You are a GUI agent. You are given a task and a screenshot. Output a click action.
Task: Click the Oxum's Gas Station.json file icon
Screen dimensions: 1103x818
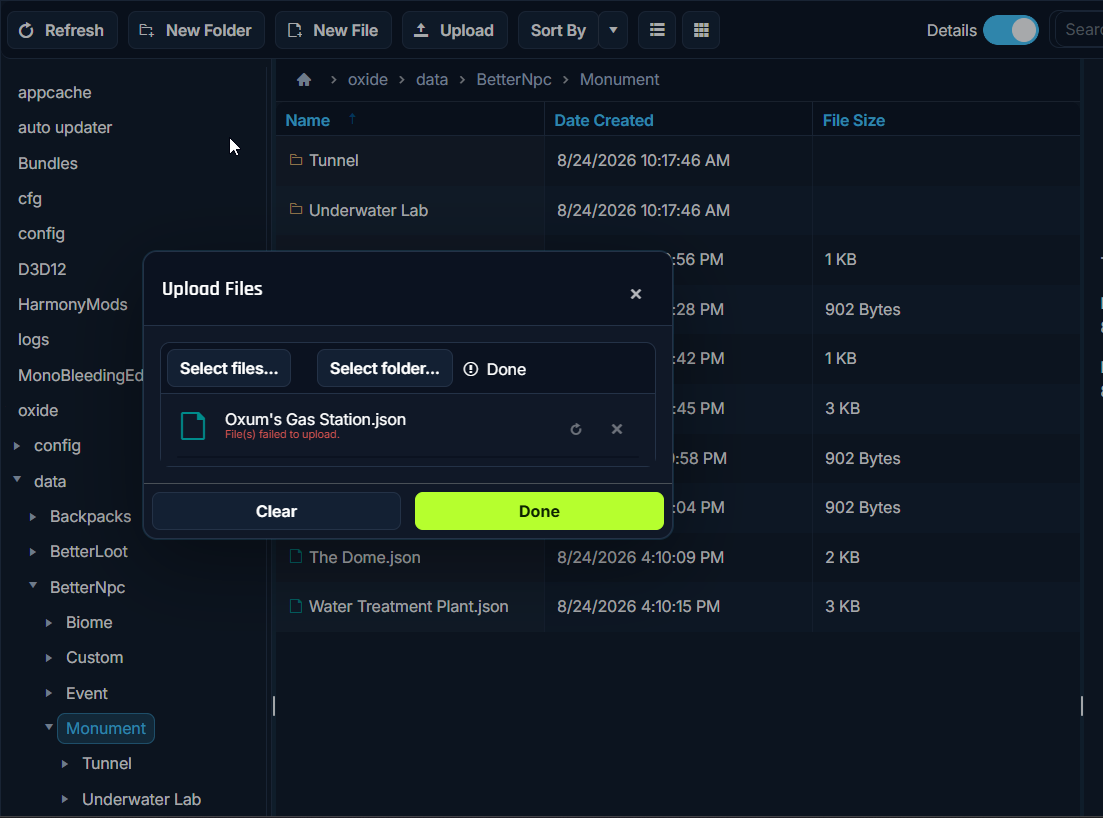[193, 426]
